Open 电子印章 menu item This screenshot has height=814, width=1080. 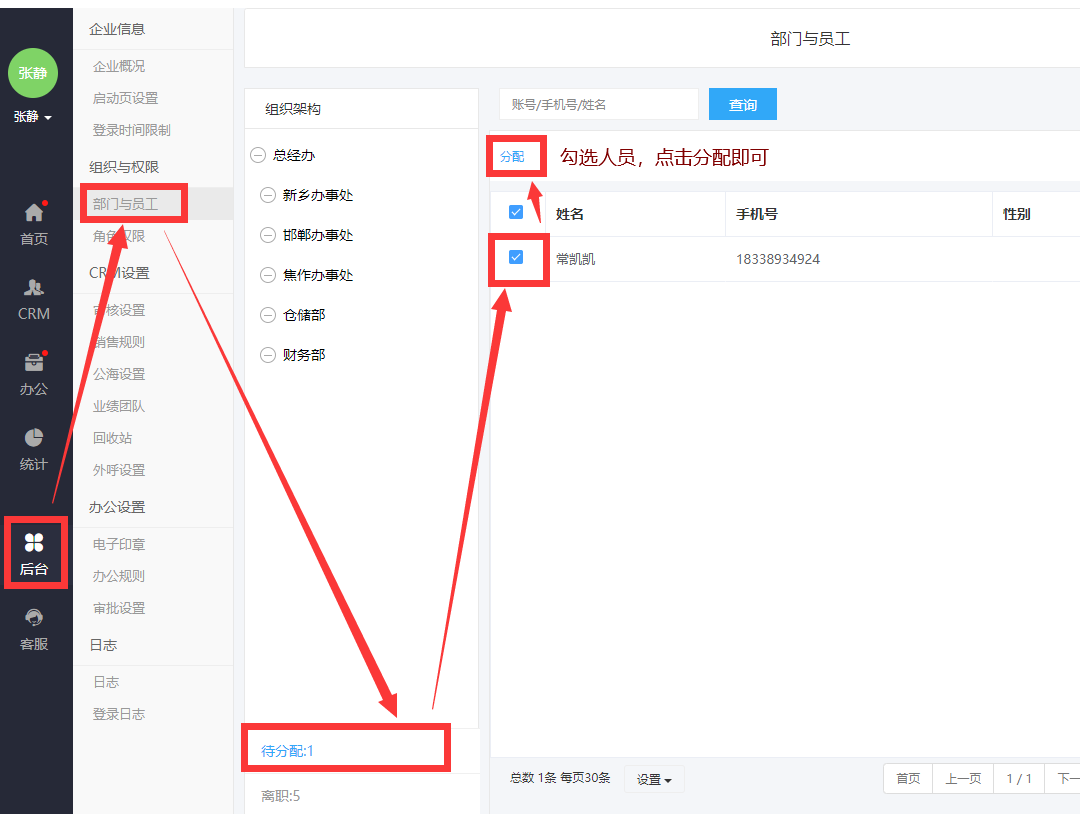[118, 544]
